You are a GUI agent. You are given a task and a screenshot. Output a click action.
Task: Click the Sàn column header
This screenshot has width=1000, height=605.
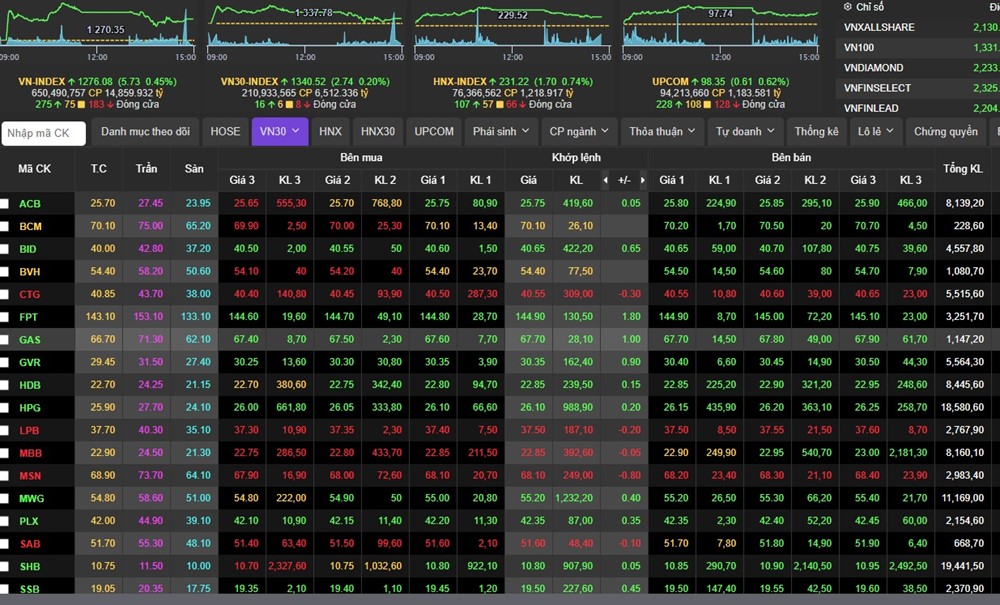click(x=194, y=168)
